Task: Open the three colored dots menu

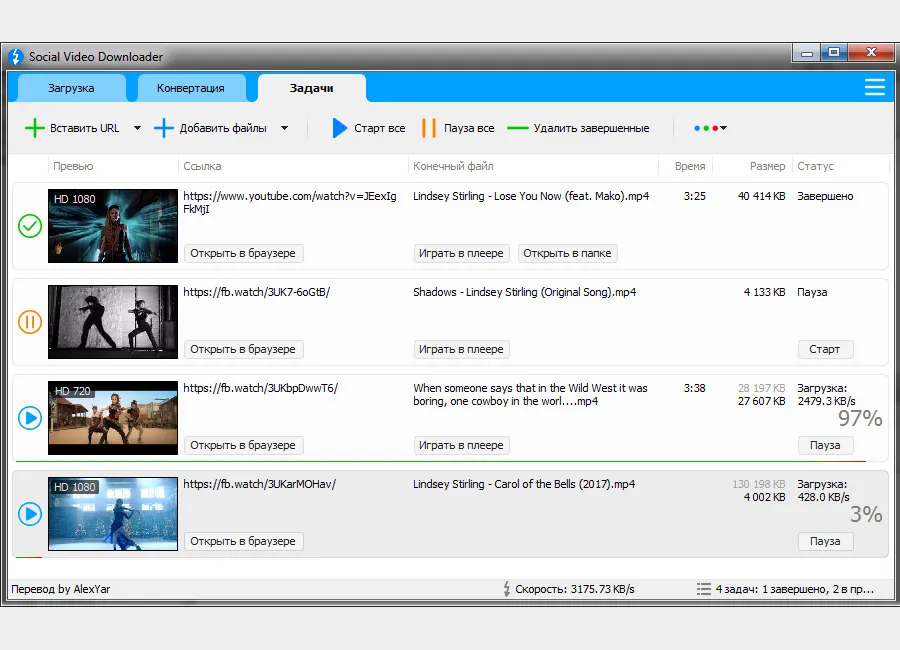Action: (x=710, y=128)
